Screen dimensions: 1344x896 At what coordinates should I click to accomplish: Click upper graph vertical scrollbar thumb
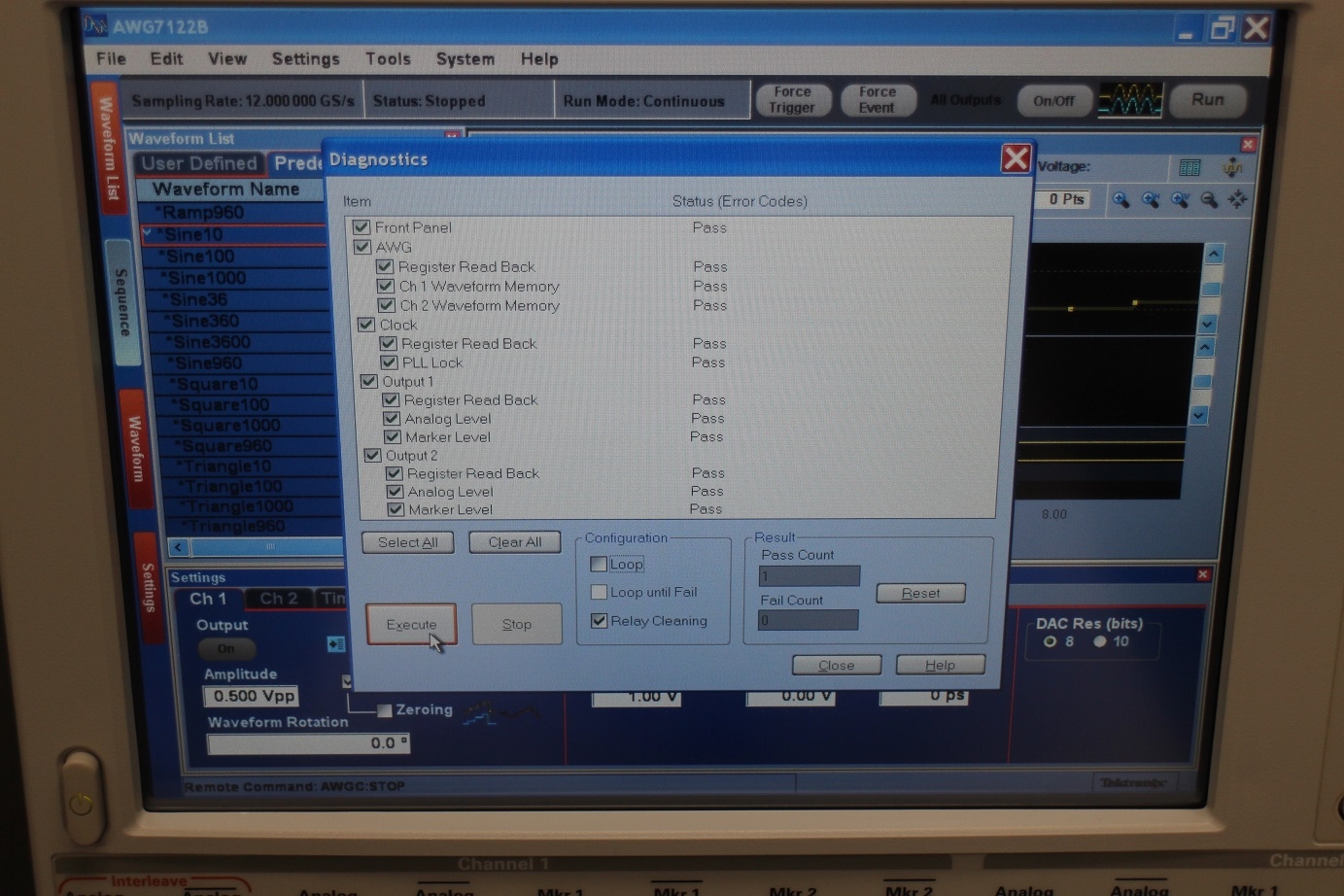(1211, 289)
